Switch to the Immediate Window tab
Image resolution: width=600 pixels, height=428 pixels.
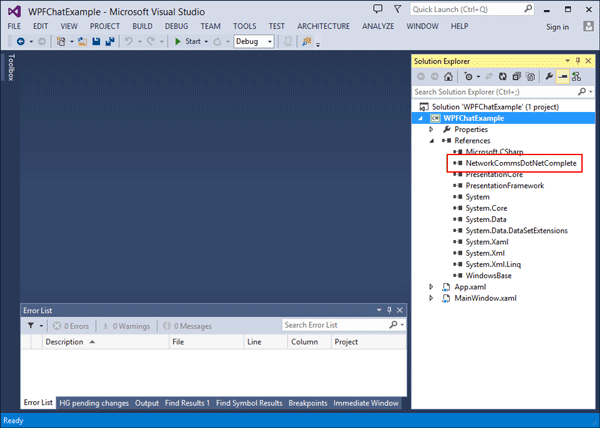[x=366, y=403]
